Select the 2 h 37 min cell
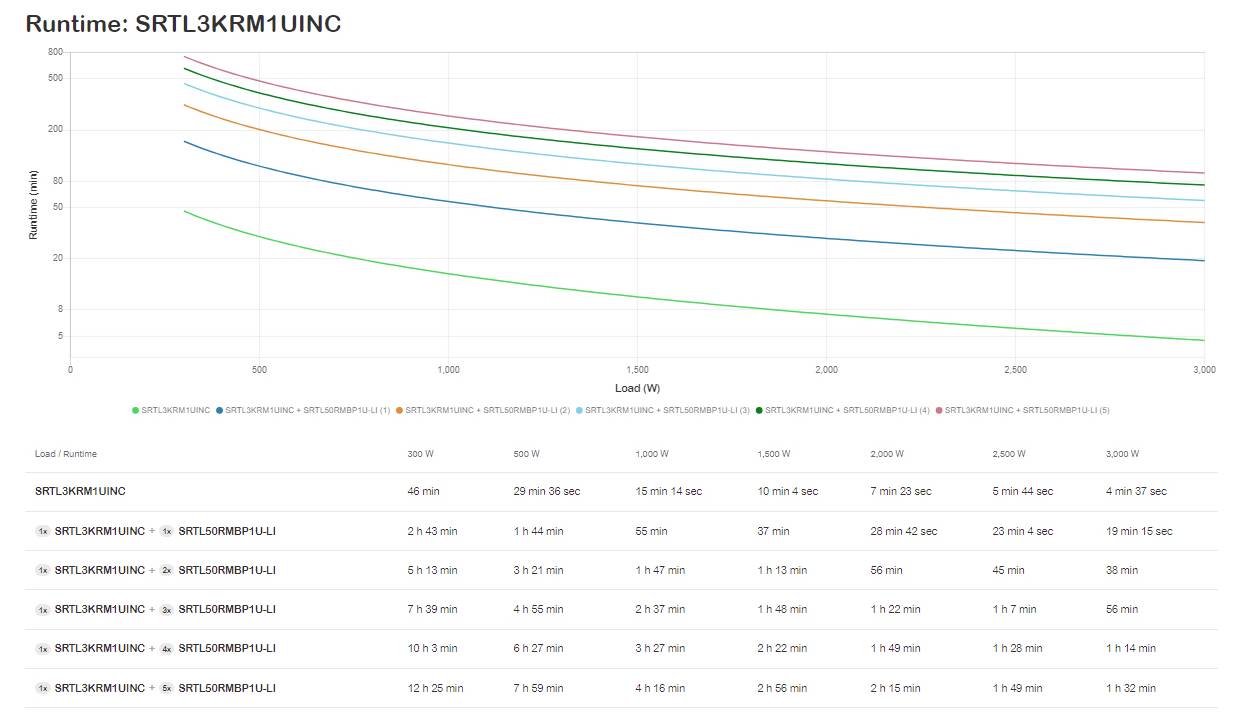Screen dimensions: 1242x722 (660, 609)
